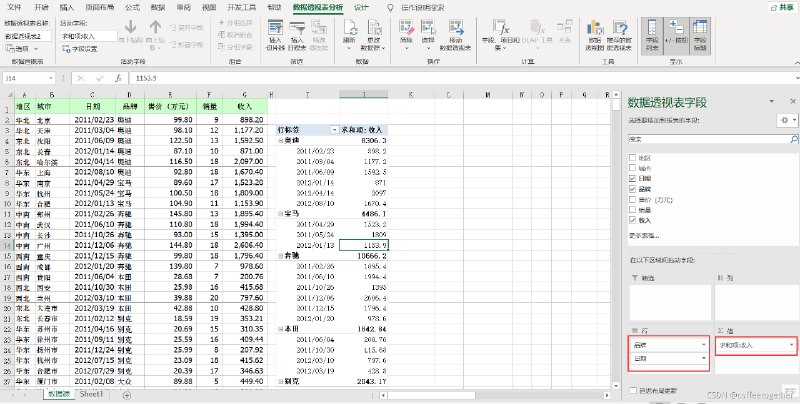Click Field Settings (字段设置) in Active Field

(x=80, y=49)
